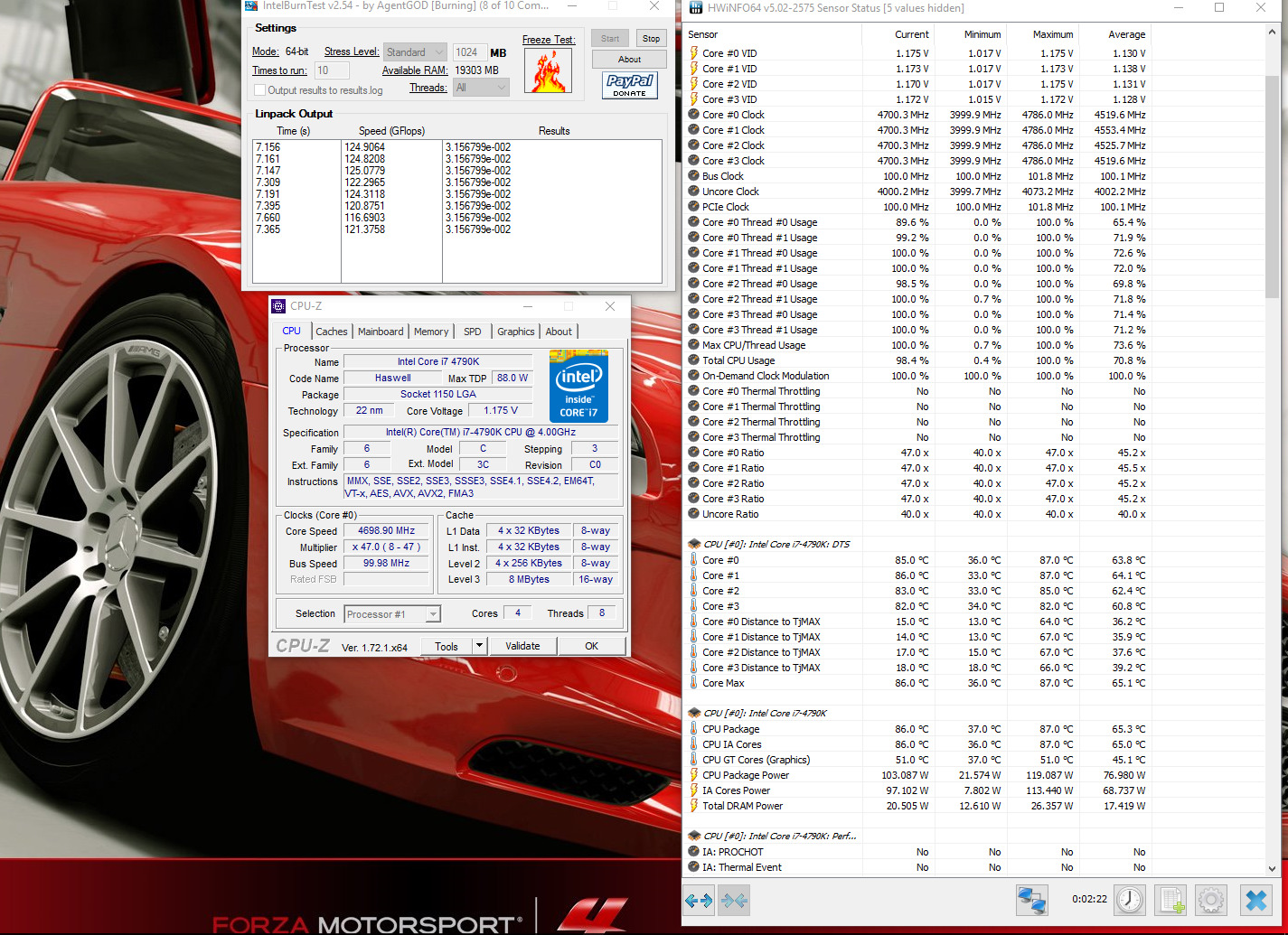The width and height of the screenshot is (1288, 935).
Task: Open the Mainboard tab
Action: pos(381,332)
